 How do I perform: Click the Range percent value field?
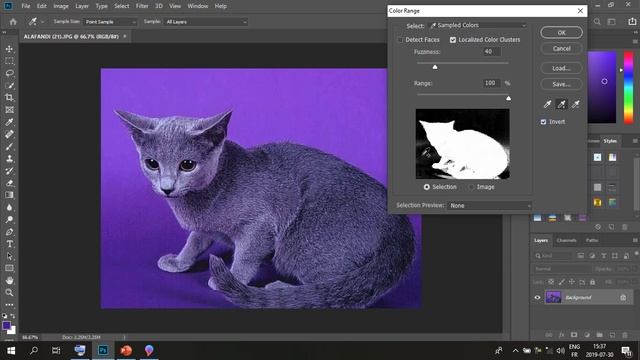pos(492,83)
